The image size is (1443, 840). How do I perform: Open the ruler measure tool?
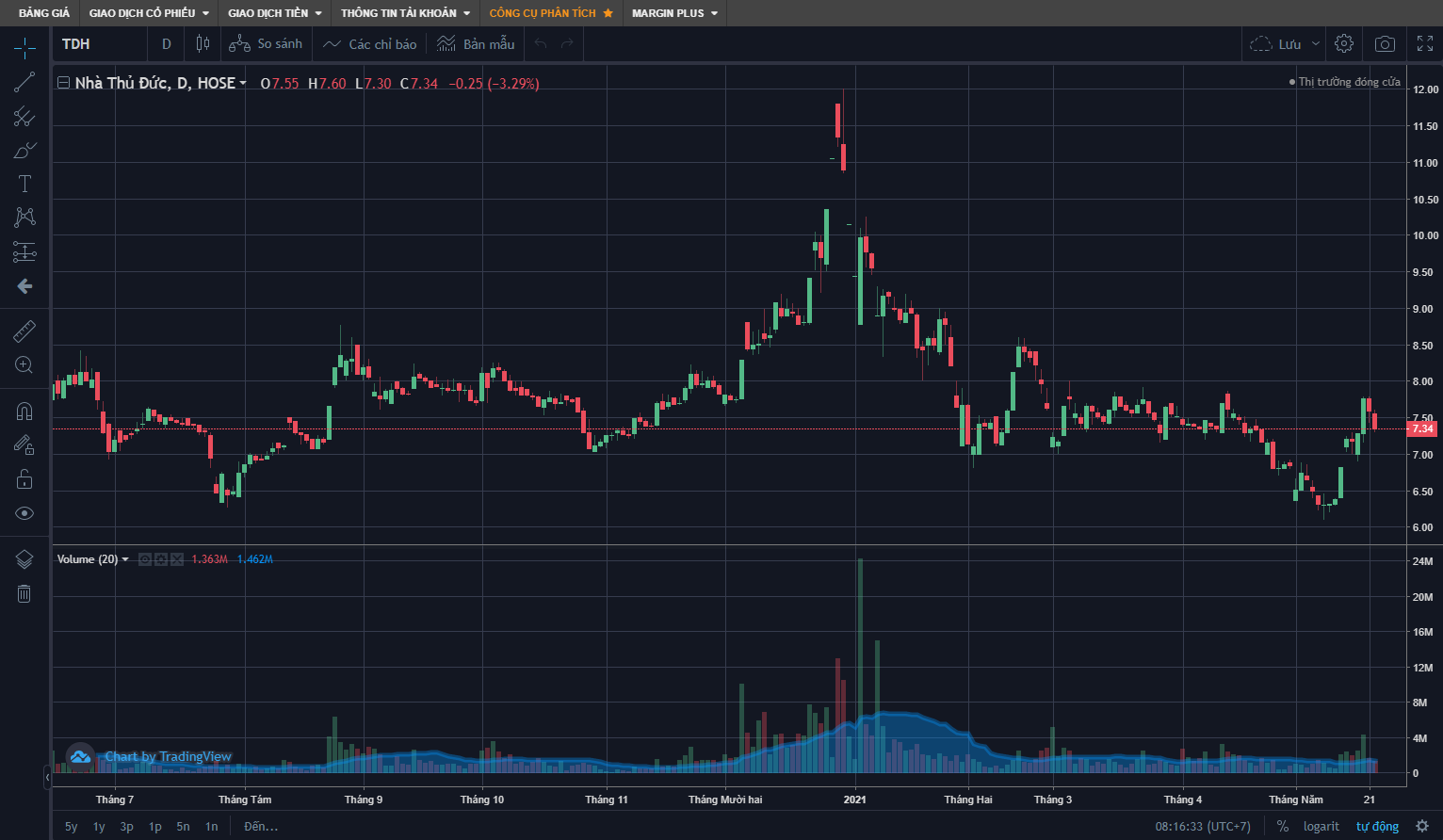24,331
